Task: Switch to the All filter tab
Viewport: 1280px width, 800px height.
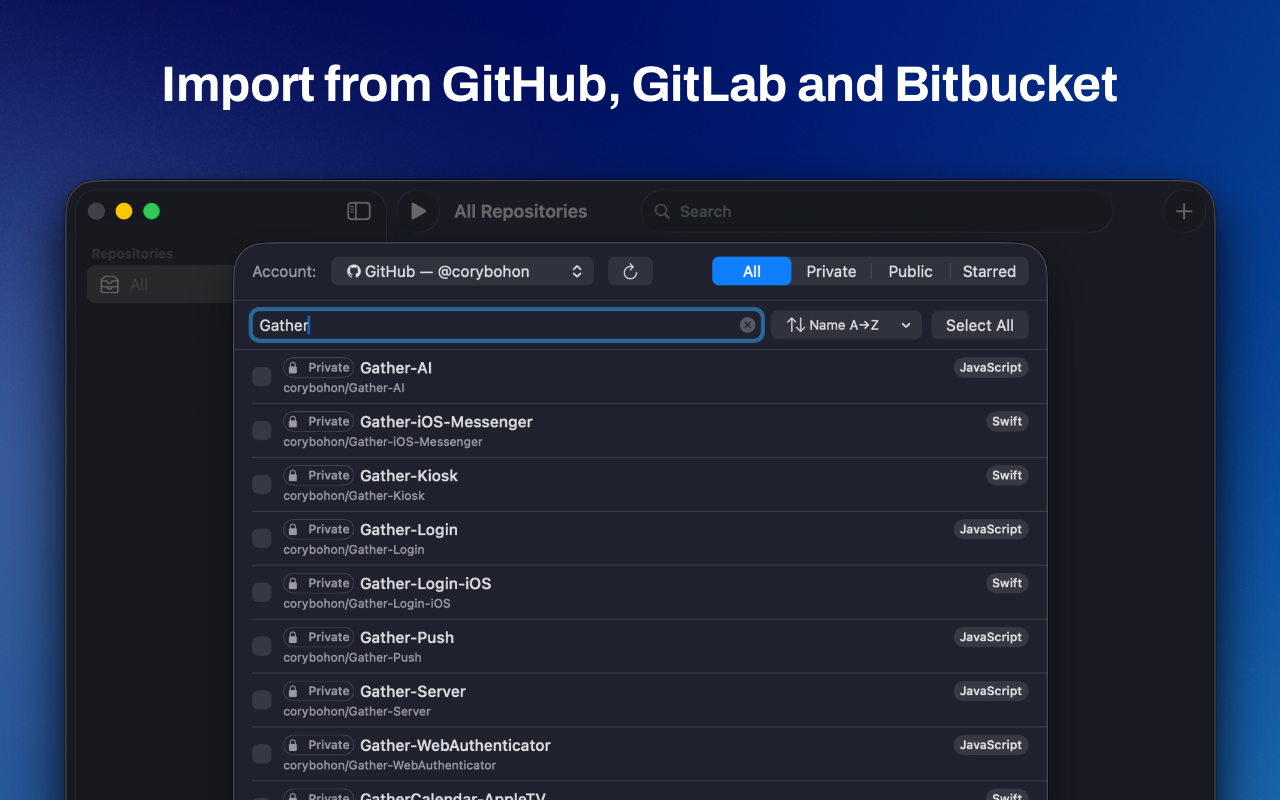Action: point(752,271)
